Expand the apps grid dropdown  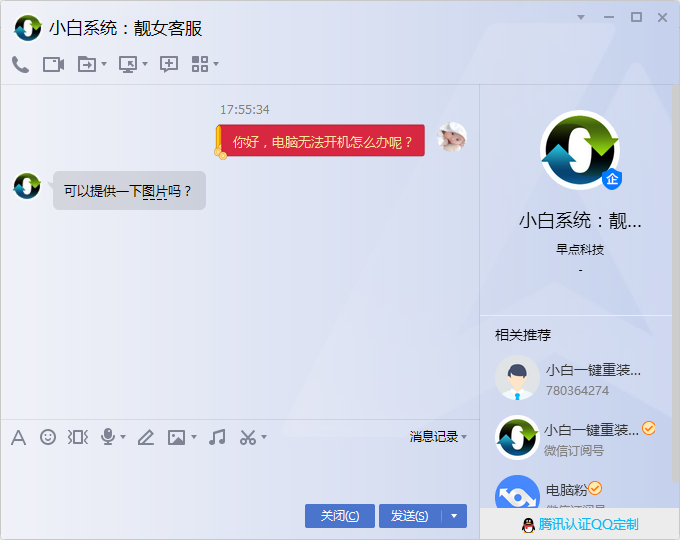coord(216,64)
